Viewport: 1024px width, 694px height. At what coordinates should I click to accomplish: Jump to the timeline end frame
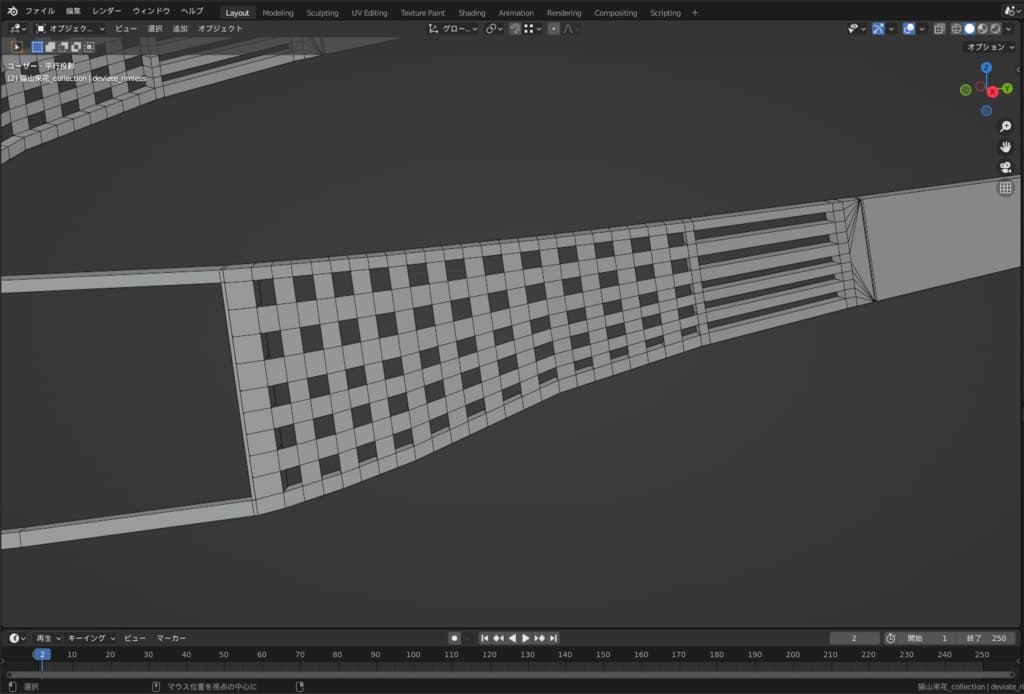[553, 638]
